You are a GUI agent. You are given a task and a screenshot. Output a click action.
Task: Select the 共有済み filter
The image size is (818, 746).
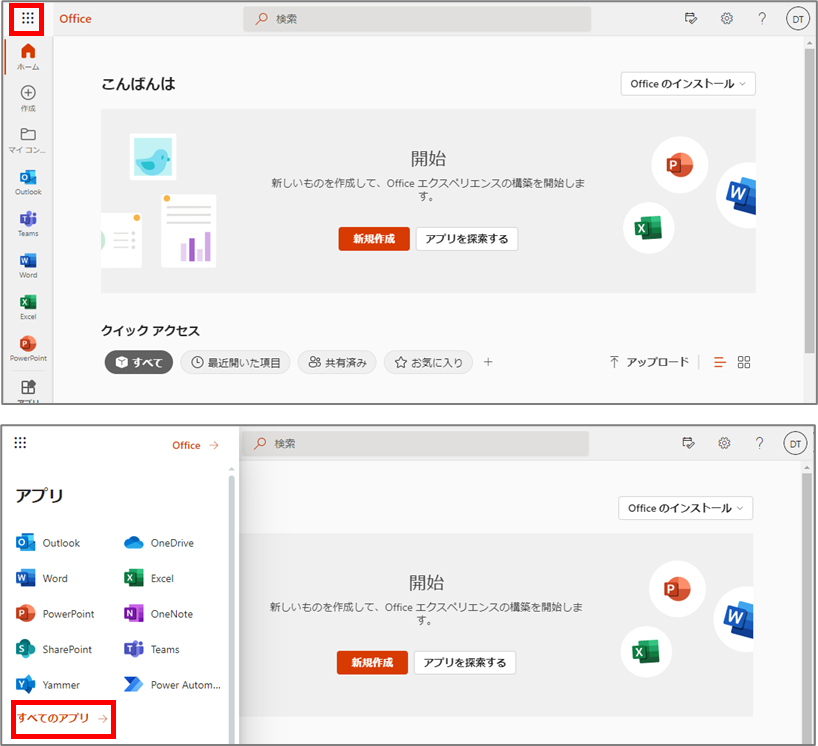[337, 362]
